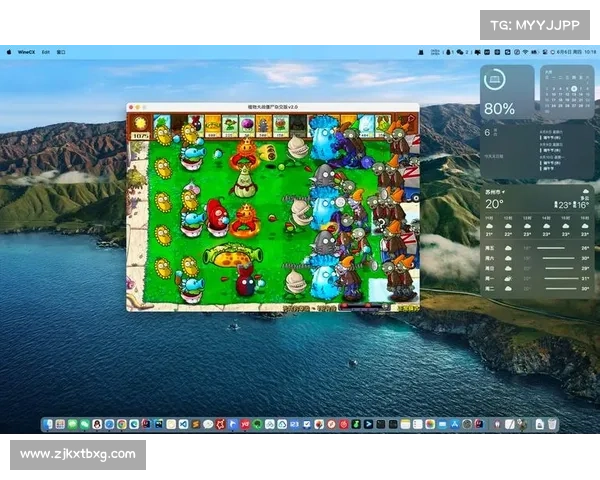Open Visual Studio Code from the Dock
The height and width of the screenshot is (480, 600).
pos(183,424)
